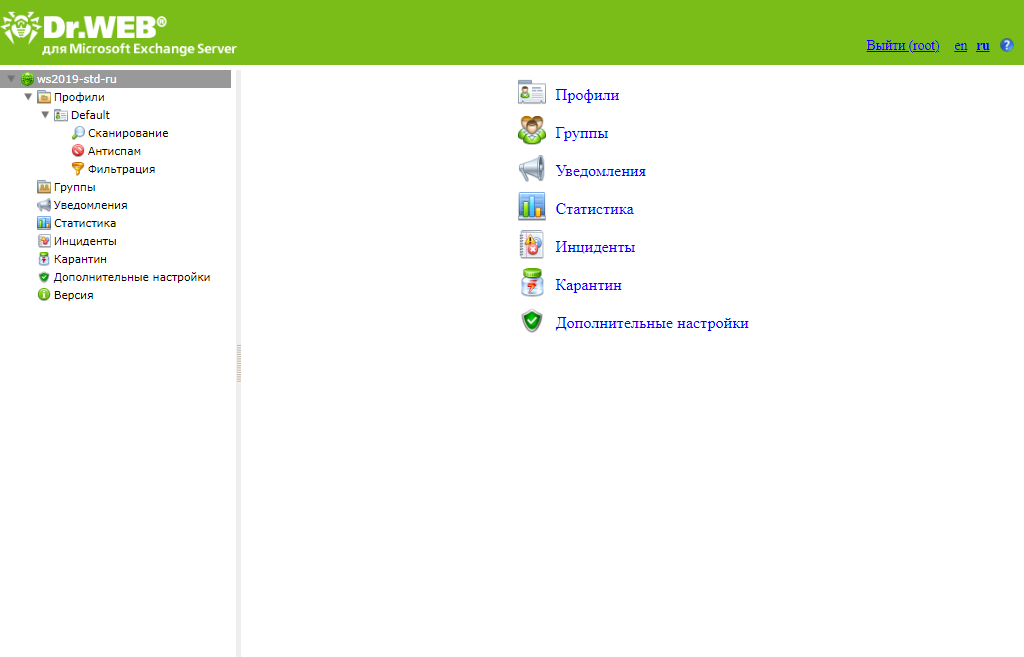Click the Default profile icon in tree
The height and width of the screenshot is (657, 1024).
pyautogui.click(x=61, y=115)
